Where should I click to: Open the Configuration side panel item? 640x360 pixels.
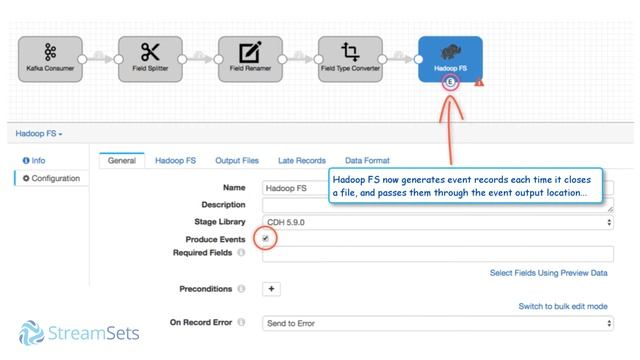pos(51,178)
